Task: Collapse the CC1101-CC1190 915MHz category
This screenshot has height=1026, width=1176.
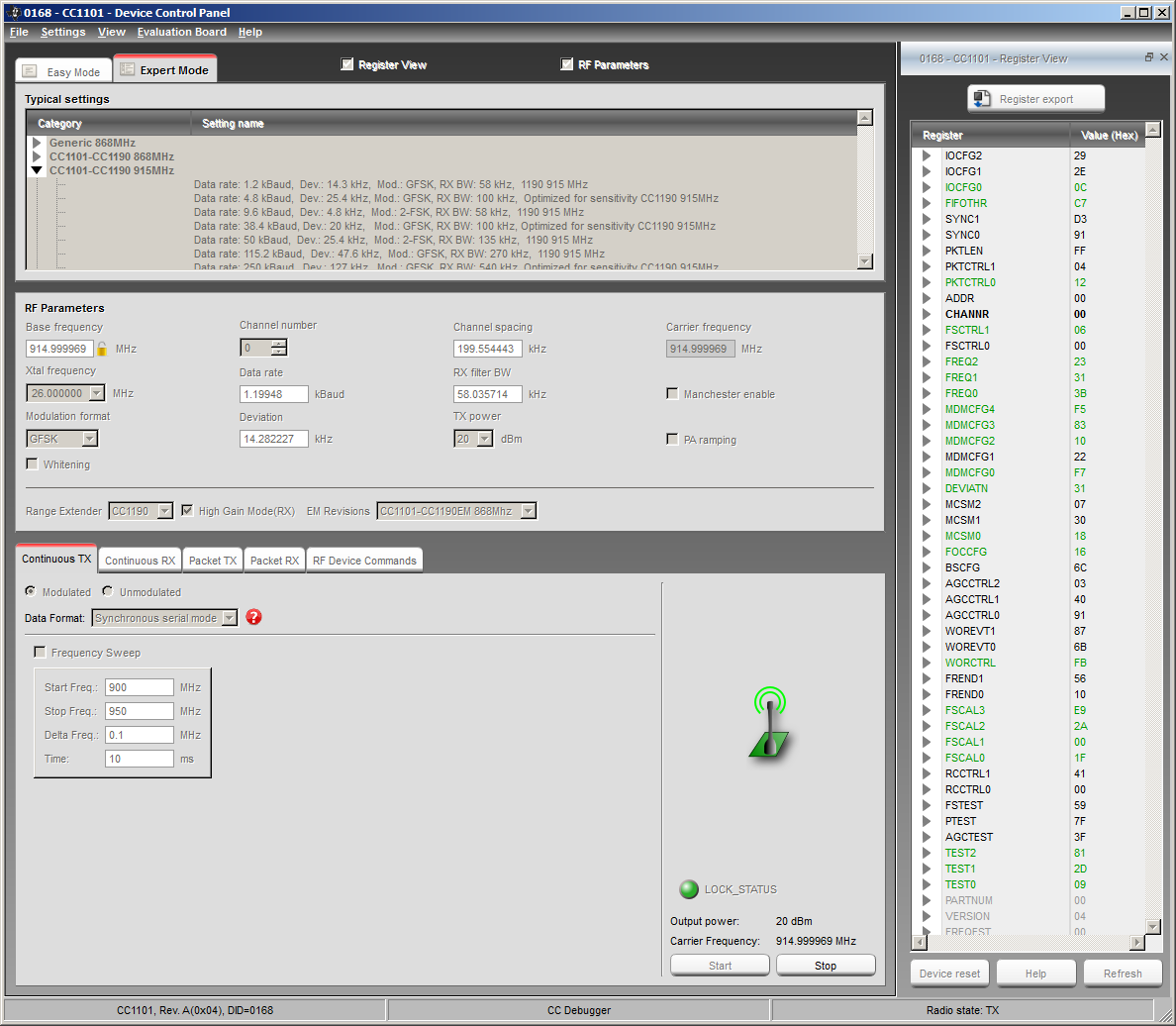Action: pyautogui.click(x=36, y=170)
